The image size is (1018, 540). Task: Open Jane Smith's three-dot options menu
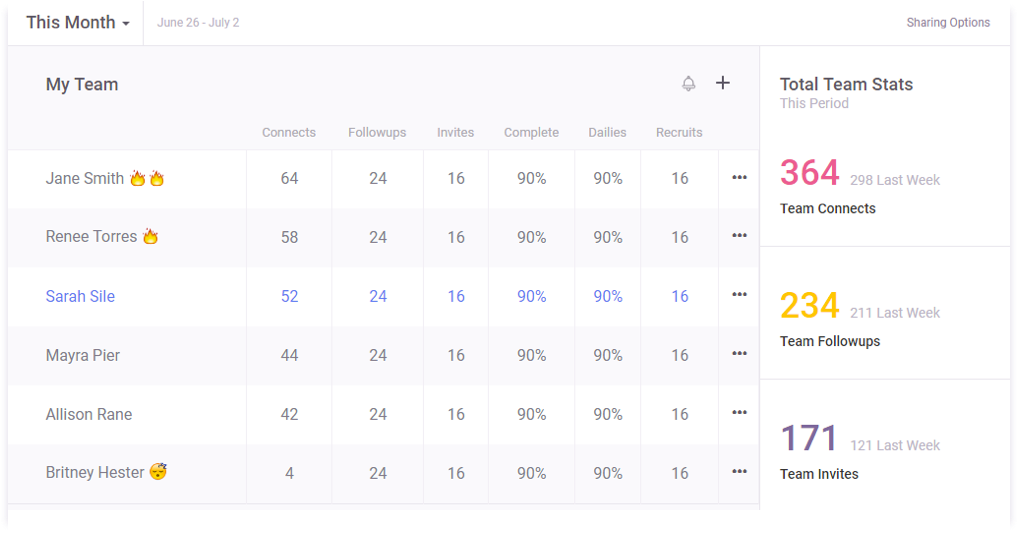[x=739, y=177]
